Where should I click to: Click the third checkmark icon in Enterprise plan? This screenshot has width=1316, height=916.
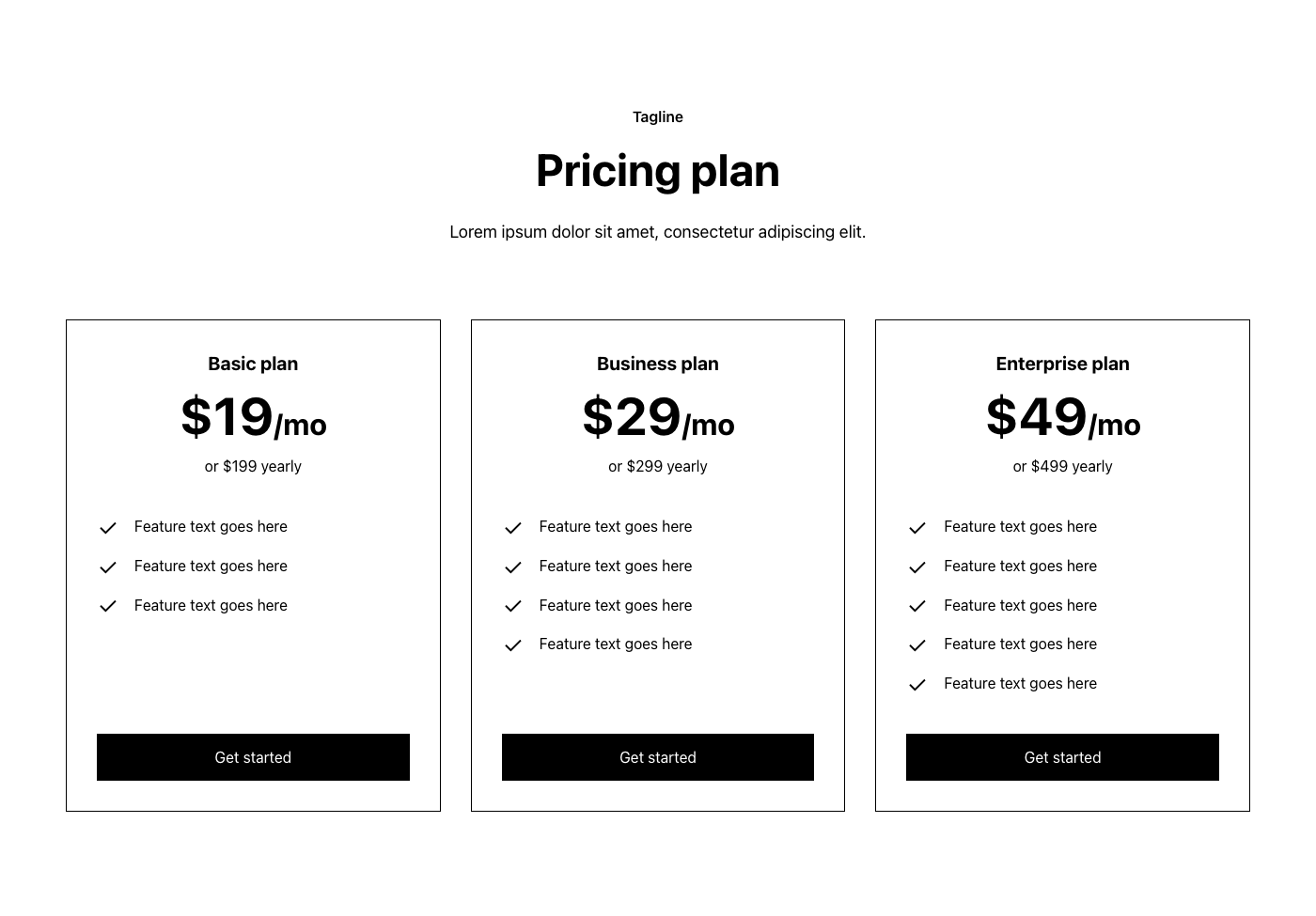[x=917, y=606]
